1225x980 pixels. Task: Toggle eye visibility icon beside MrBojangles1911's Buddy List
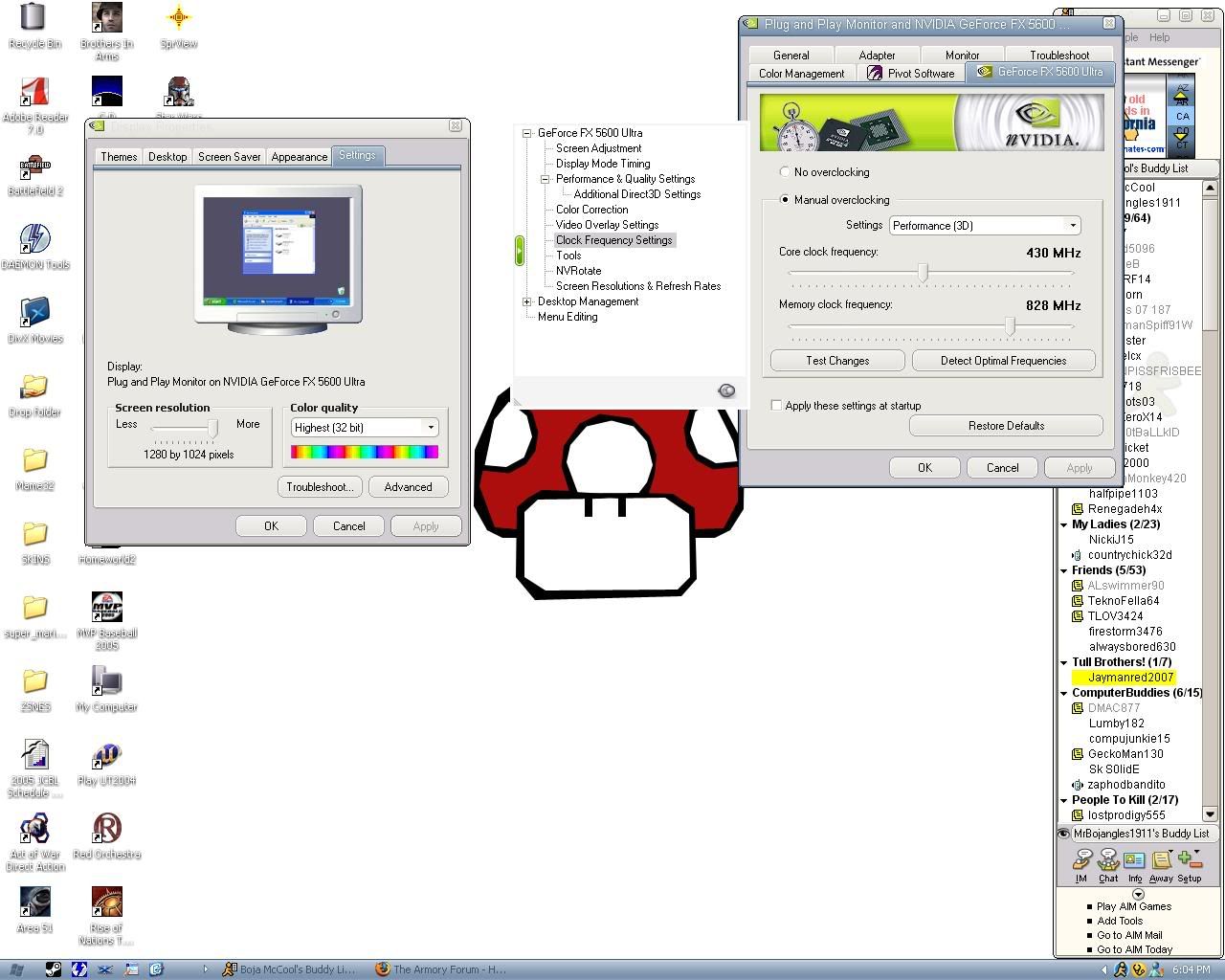[x=1063, y=834]
